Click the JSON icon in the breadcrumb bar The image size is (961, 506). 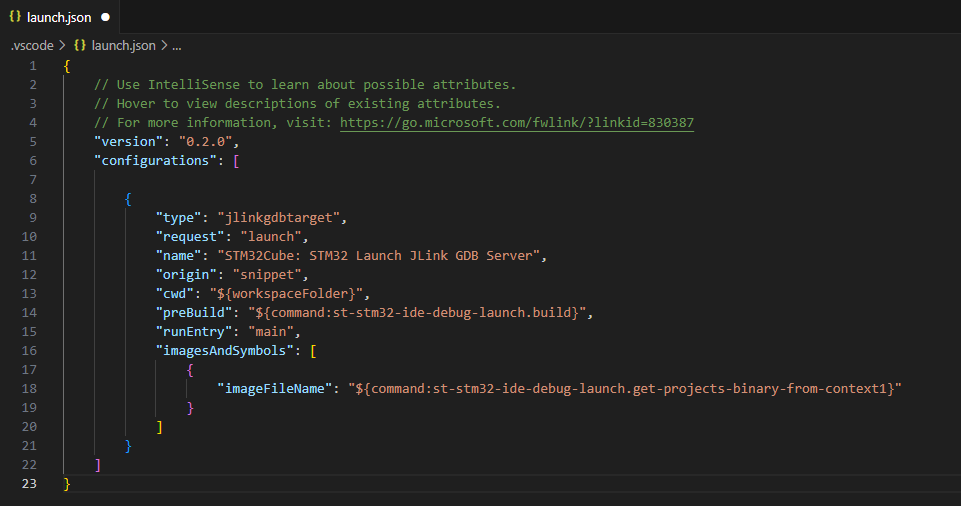click(x=79, y=45)
